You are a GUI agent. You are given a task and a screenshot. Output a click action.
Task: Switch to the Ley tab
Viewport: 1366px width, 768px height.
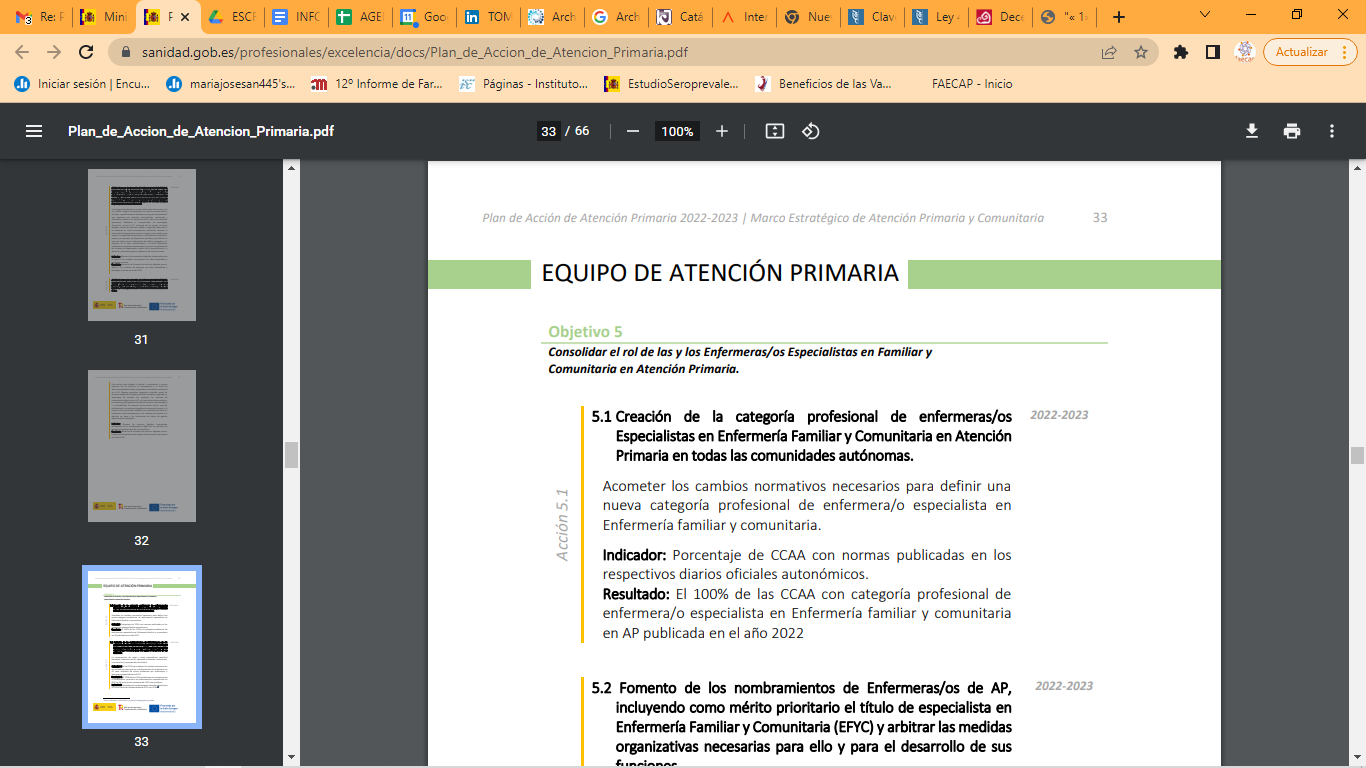(x=935, y=17)
